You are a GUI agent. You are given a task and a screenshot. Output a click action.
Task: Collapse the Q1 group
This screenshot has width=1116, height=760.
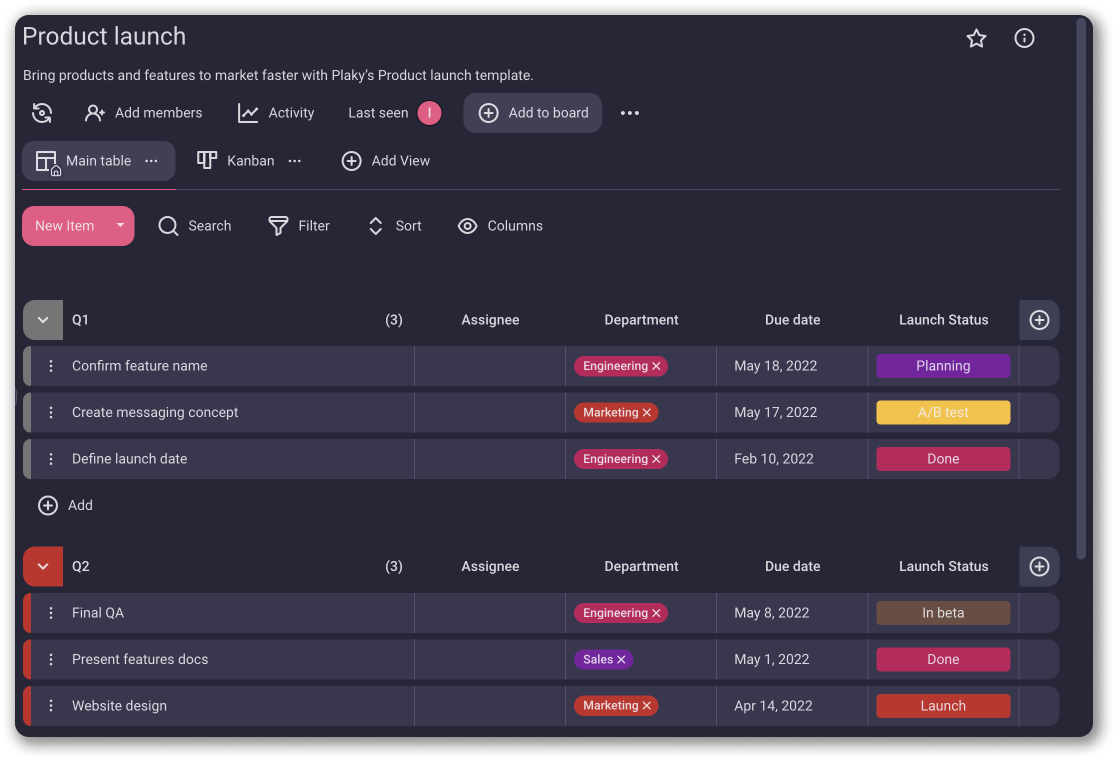42,320
